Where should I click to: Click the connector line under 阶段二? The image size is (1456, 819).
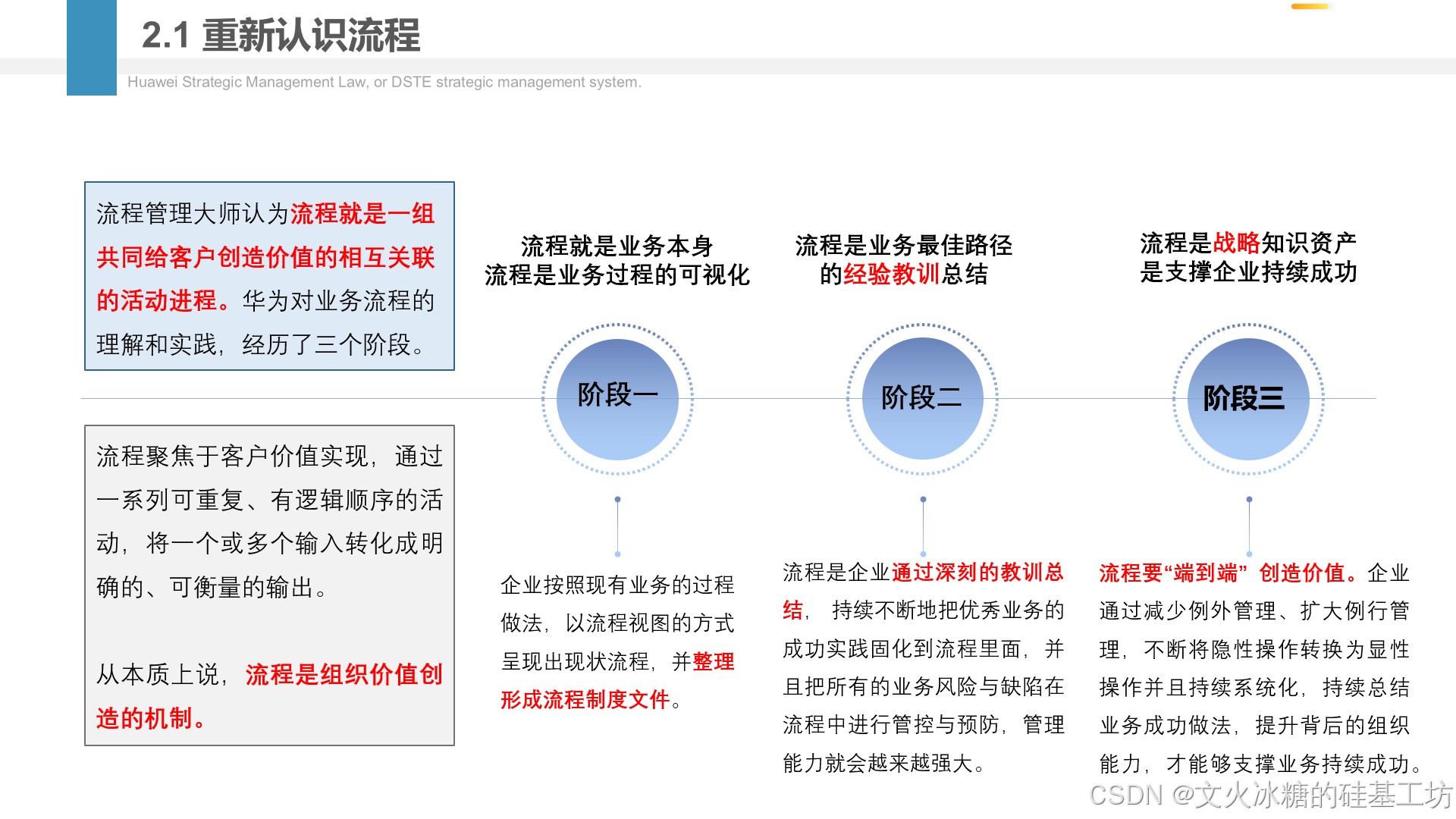(x=923, y=527)
